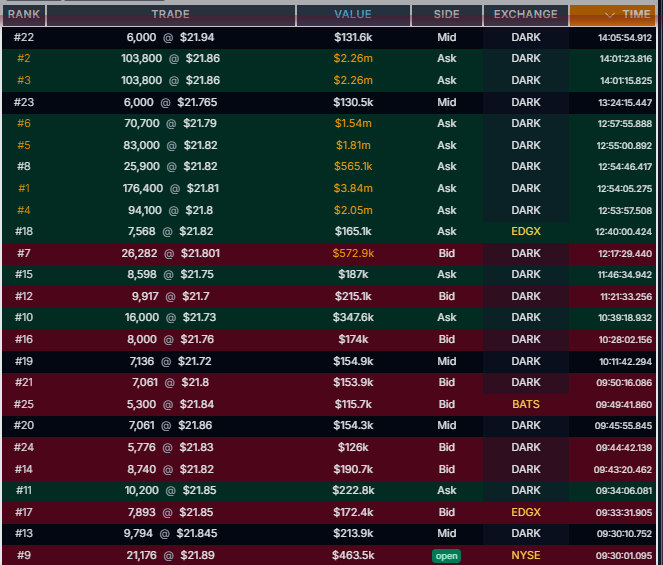The image size is (663, 565).
Task: Click time 12:54:46.417
Action: [x=625, y=167]
